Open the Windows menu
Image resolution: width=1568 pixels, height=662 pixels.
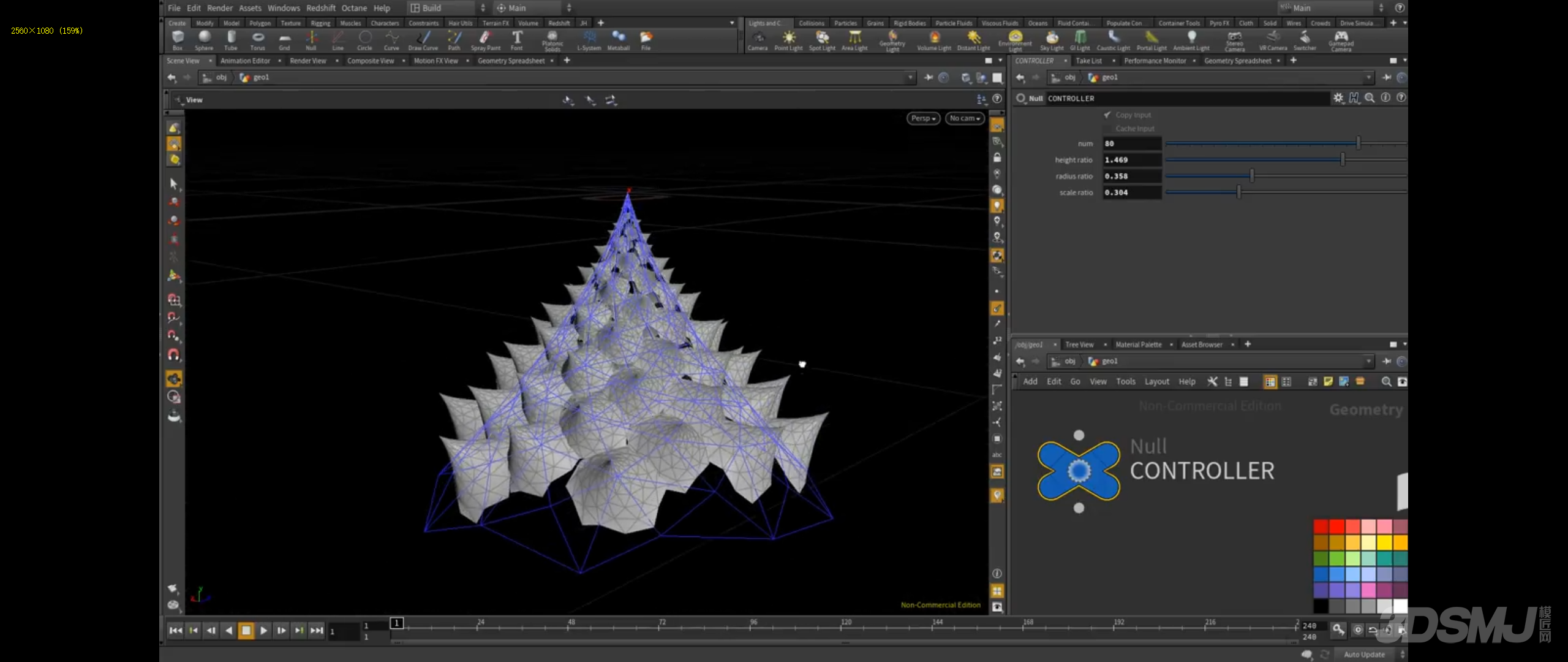pyautogui.click(x=284, y=8)
